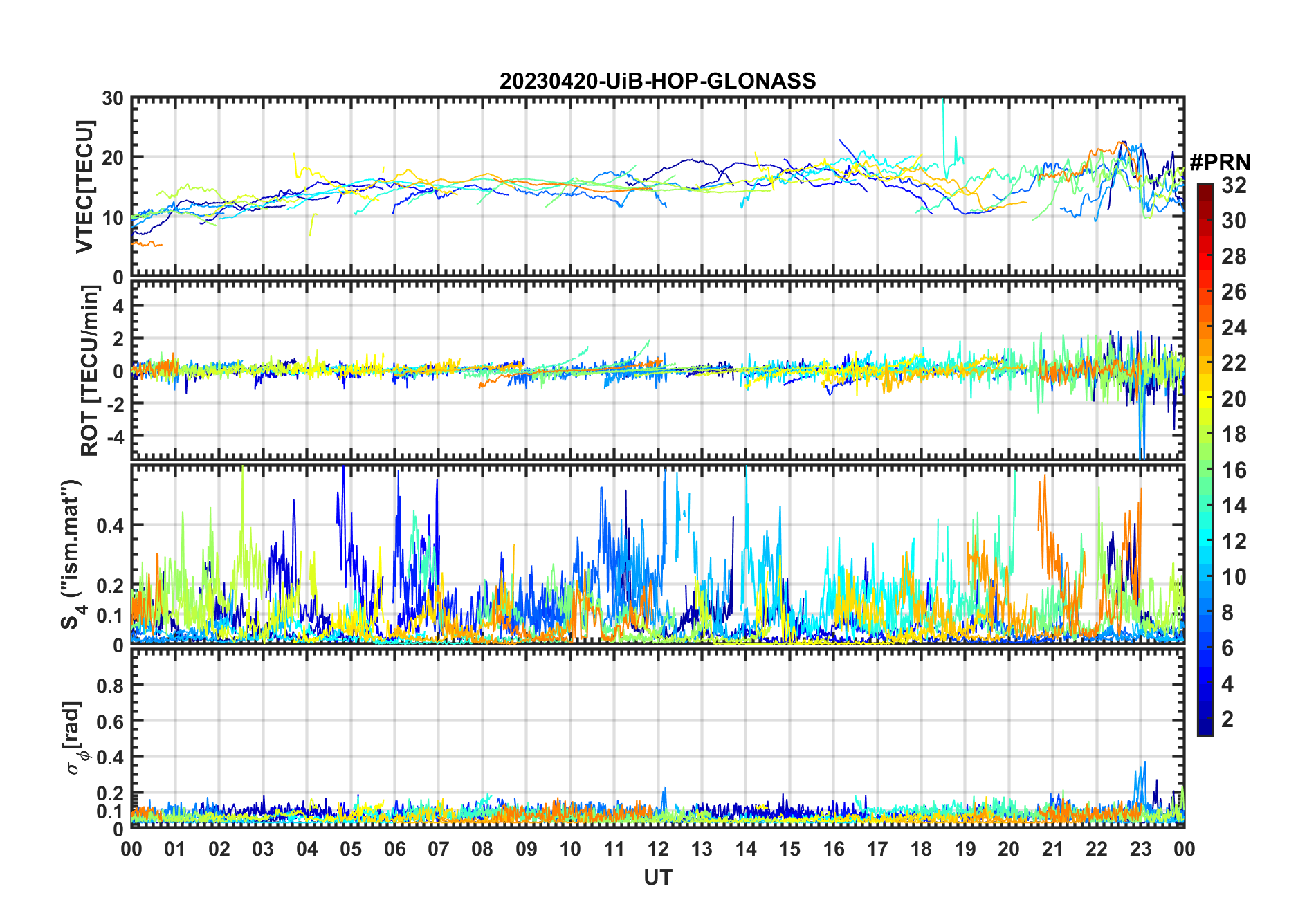Viewport: 1316px width, 920px height.
Task: Click the VTEC[TECU] y-axis label
Action: tap(84, 187)
